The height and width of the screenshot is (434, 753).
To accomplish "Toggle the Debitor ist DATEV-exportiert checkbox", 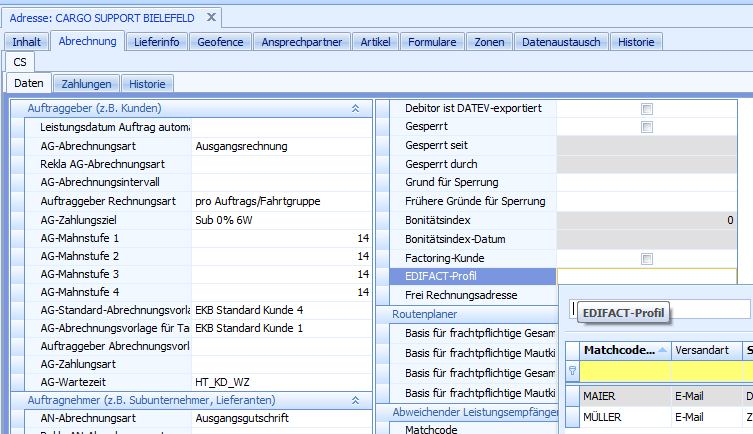I will pos(646,108).
